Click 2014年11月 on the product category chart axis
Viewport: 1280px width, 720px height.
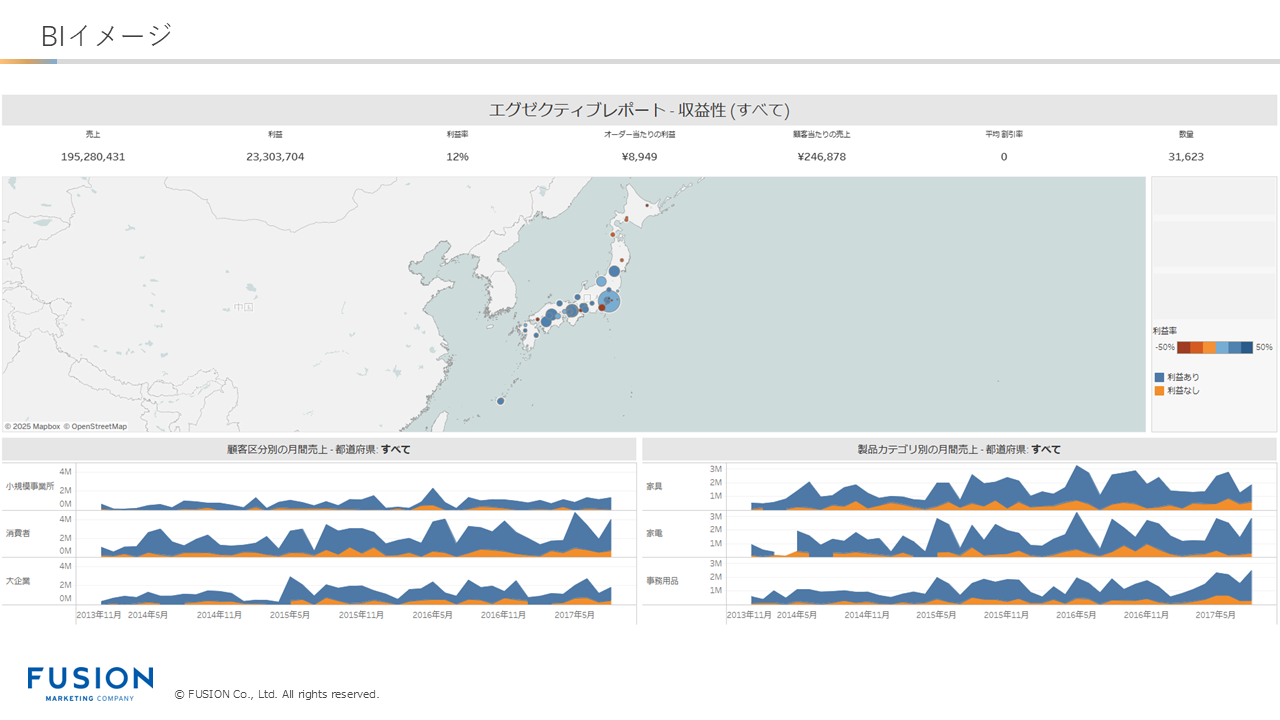867,615
